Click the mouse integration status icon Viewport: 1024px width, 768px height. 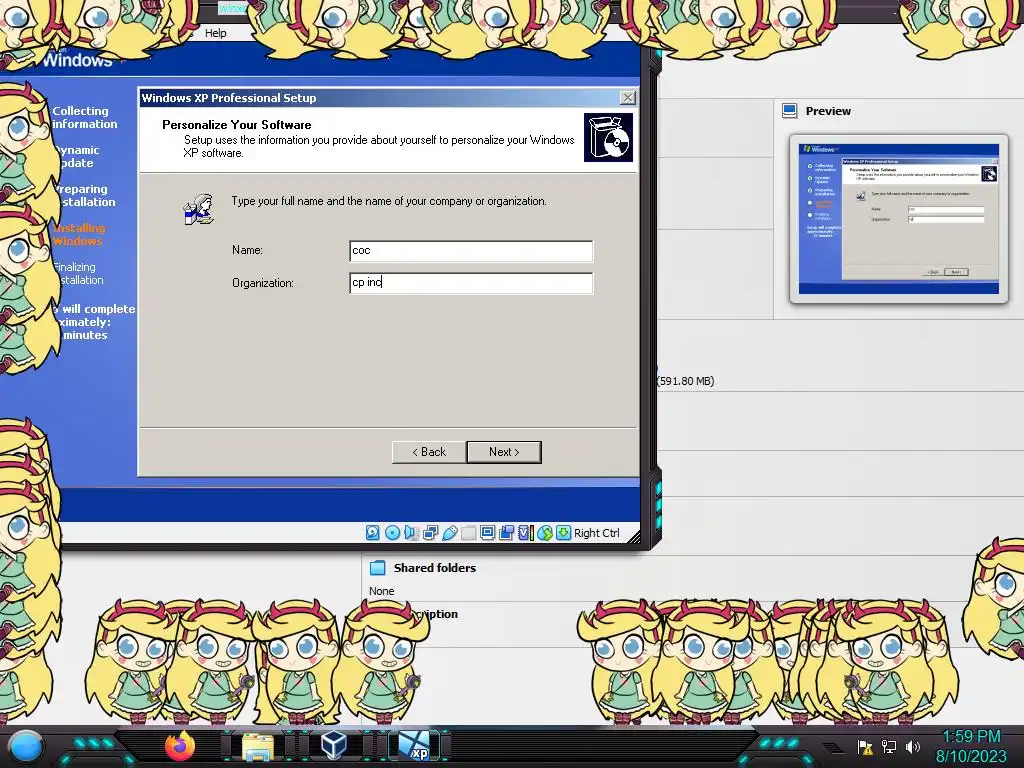[545, 533]
